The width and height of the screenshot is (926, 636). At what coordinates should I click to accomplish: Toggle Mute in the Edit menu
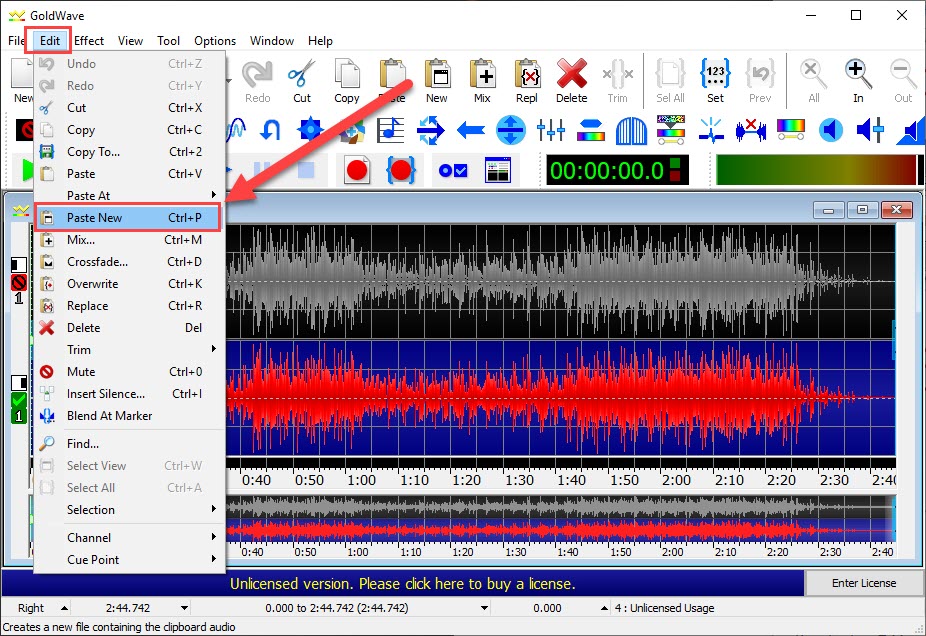(85, 371)
